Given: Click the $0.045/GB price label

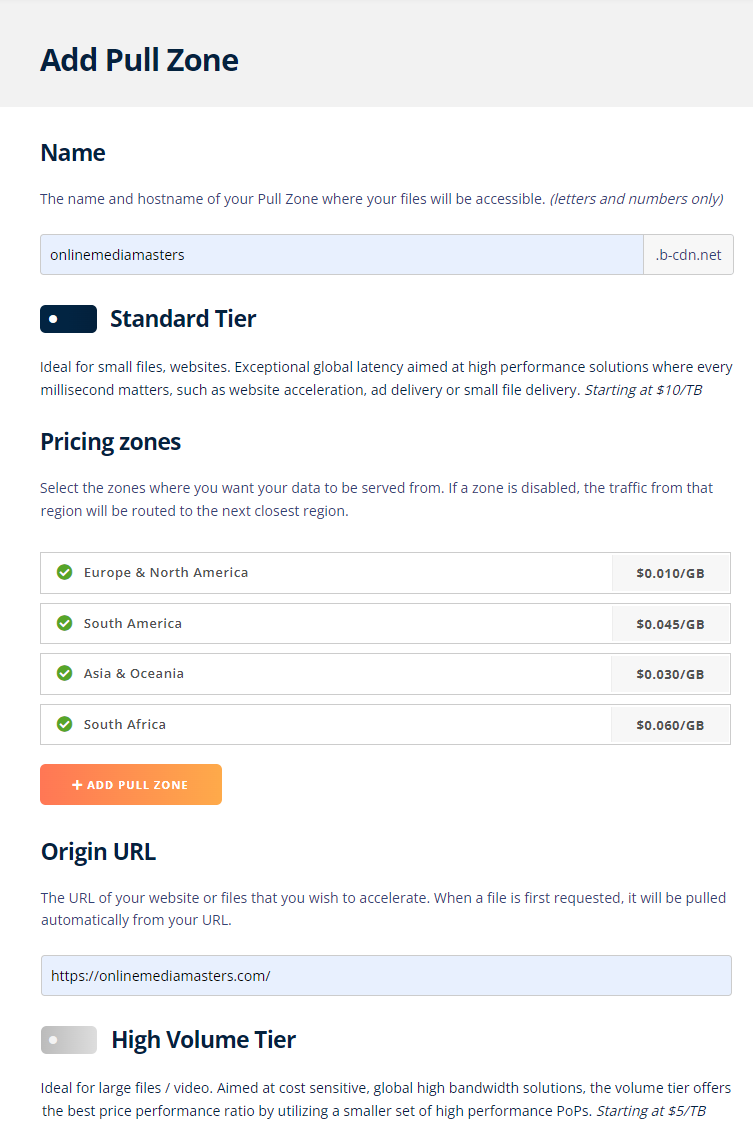Looking at the screenshot, I should (670, 624).
